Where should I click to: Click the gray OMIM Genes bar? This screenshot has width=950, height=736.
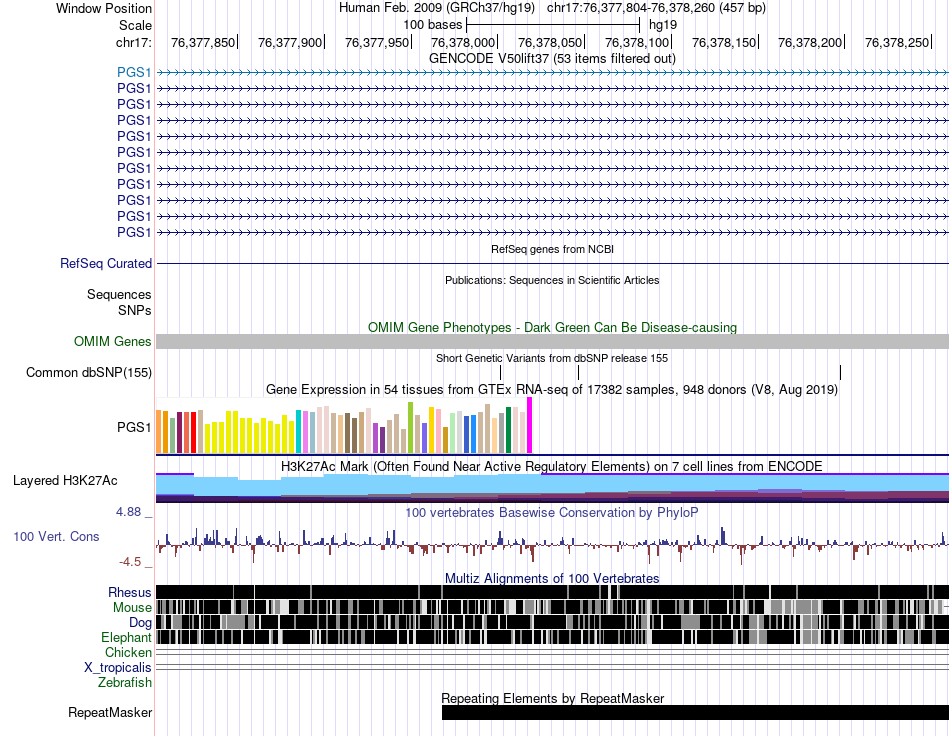(x=553, y=342)
